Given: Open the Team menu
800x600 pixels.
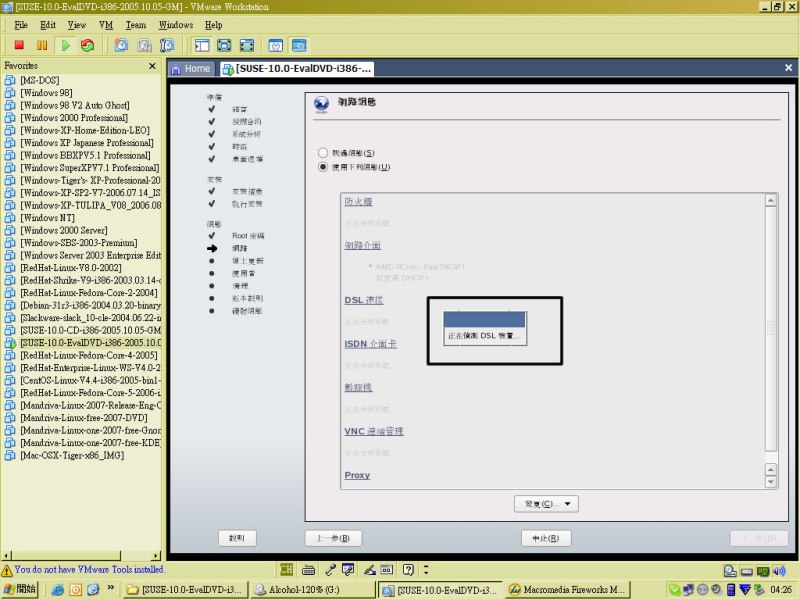Looking at the screenshot, I should point(136,25).
